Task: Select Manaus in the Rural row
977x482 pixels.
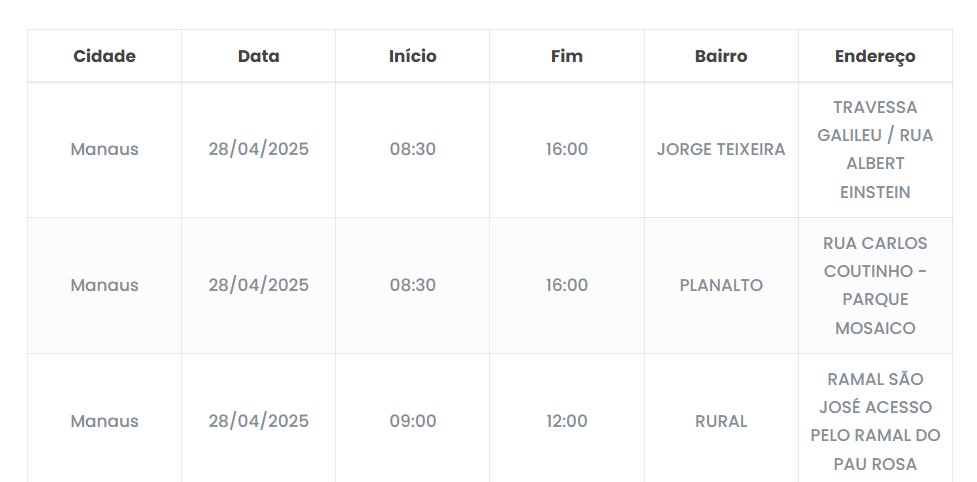Action: pos(104,421)
